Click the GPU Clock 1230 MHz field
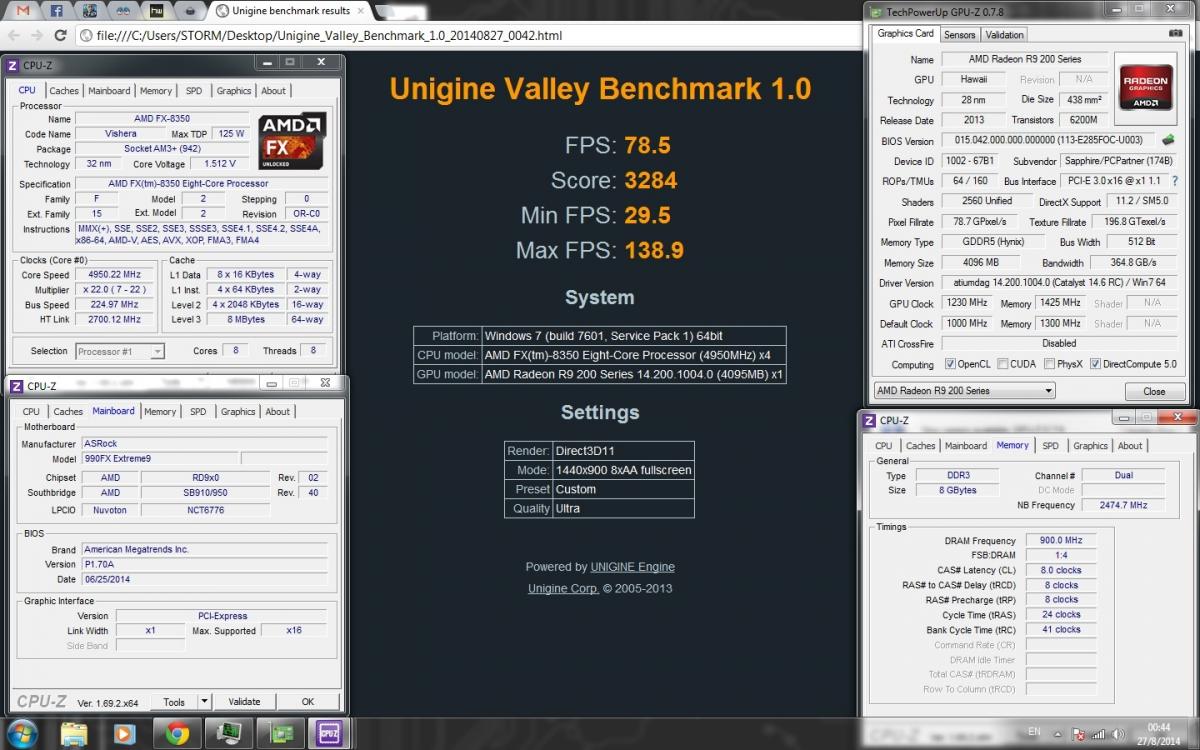1200x750 pixels. [x=966, y=303]
